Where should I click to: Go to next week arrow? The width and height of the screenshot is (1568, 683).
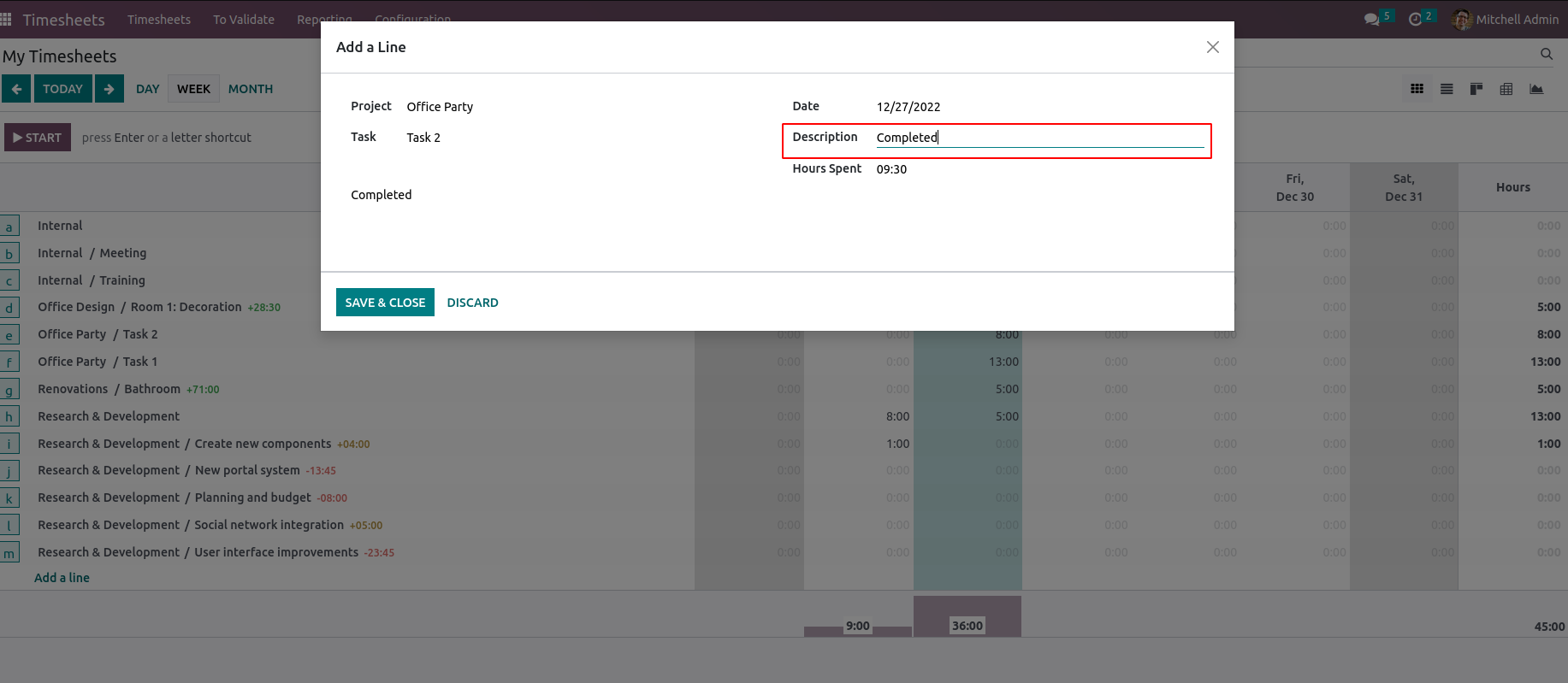(109, 89)
